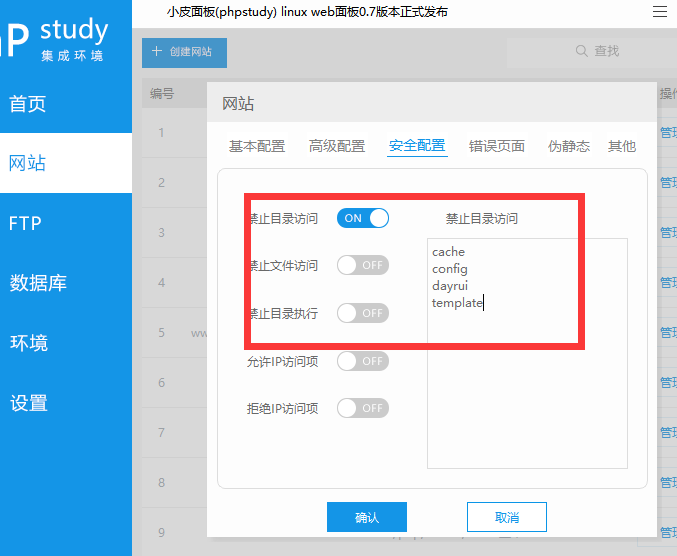Viewport: 677px width, 556px height.
Task: Open 数据库 in sidebar
Action: pyautogui.click(x=66, y=283)
